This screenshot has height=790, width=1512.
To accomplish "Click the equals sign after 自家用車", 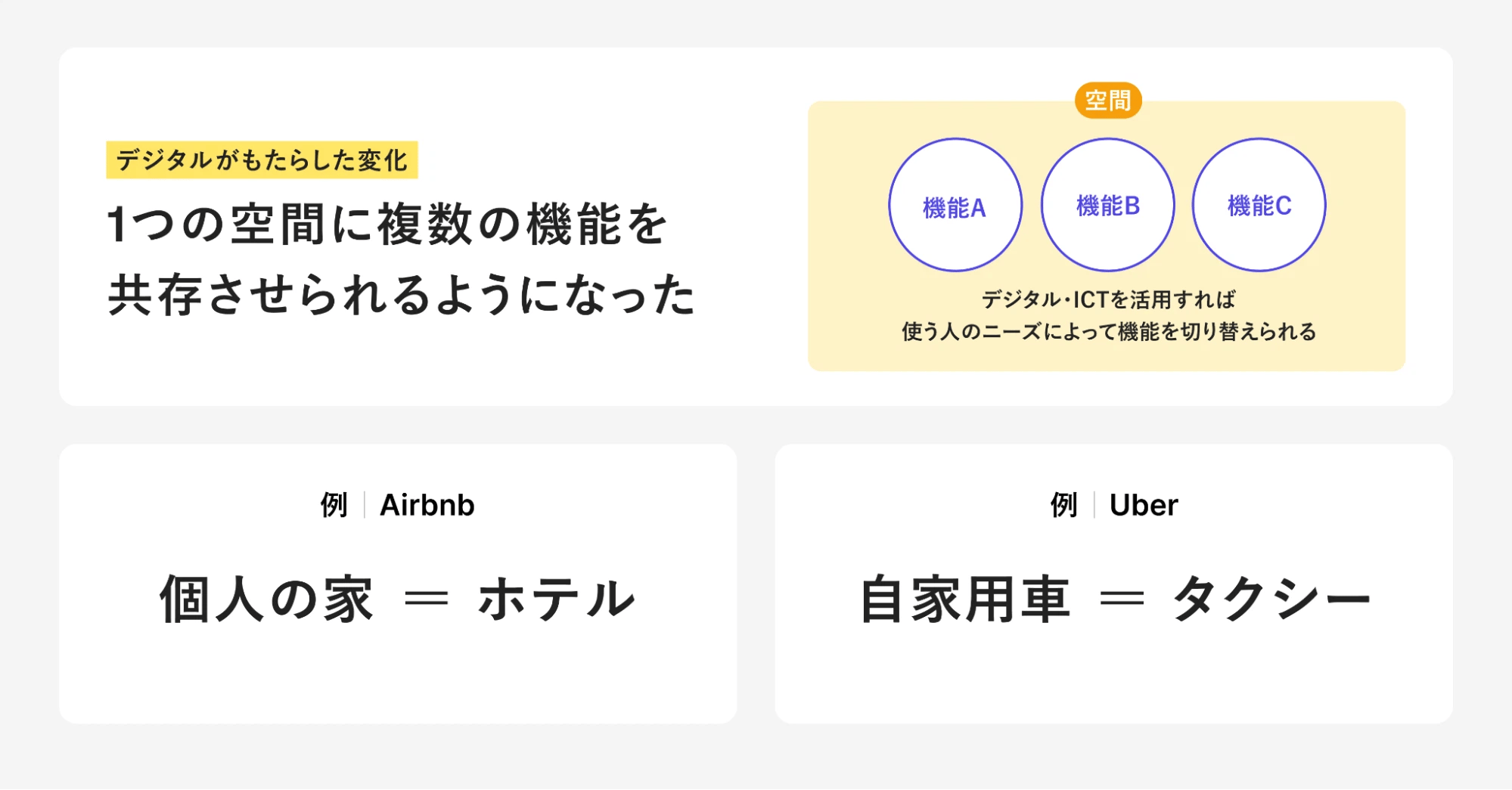I will coord(1122,599).
